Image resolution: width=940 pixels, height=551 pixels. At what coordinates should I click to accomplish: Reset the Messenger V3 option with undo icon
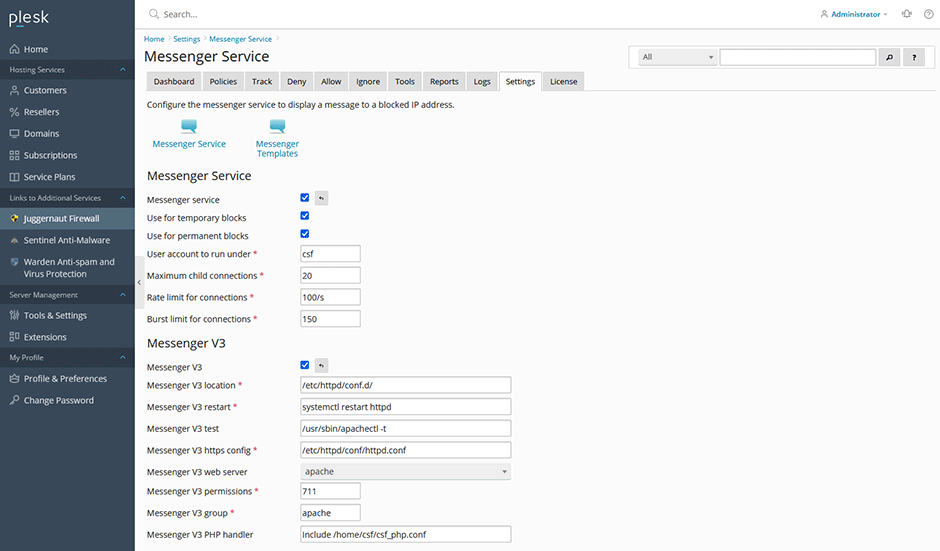[321, 365]
